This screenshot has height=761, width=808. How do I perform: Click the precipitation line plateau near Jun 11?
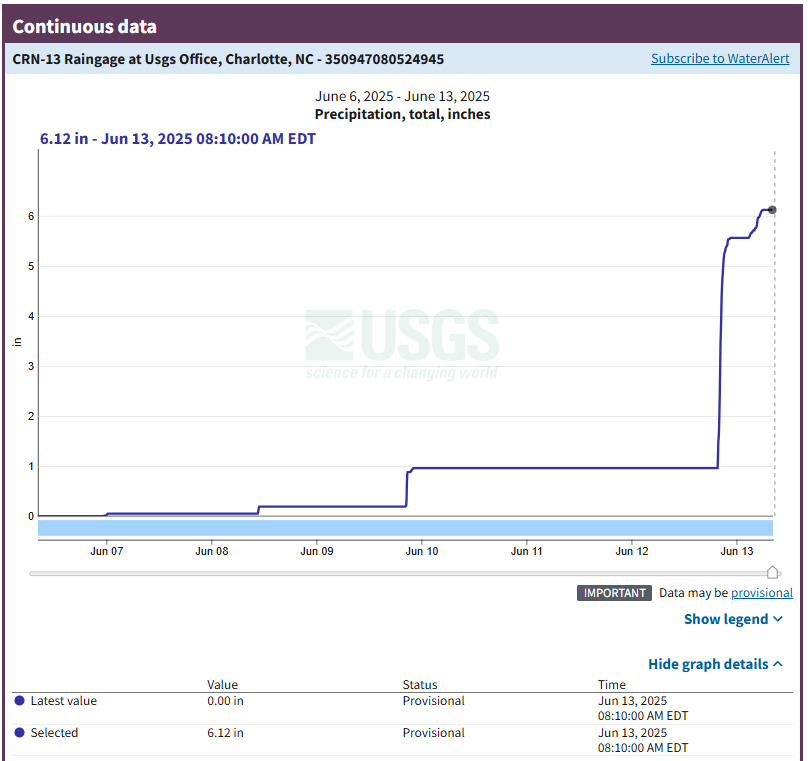527,468
